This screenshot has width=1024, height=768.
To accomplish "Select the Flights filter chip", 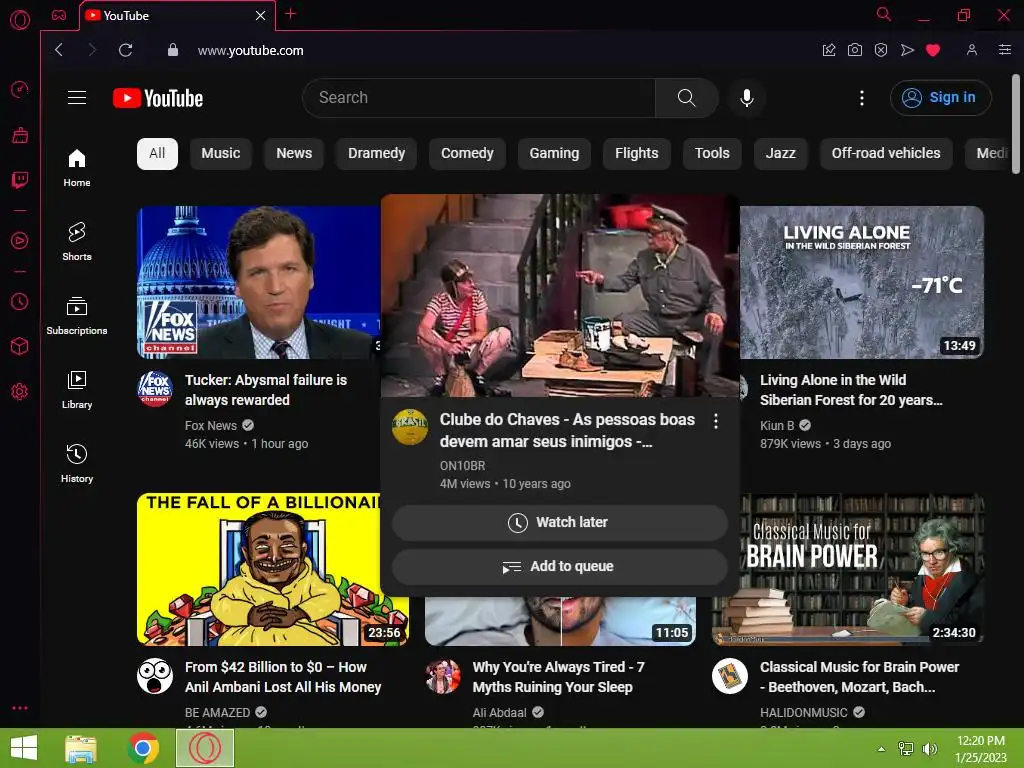I will click(637, 153).
